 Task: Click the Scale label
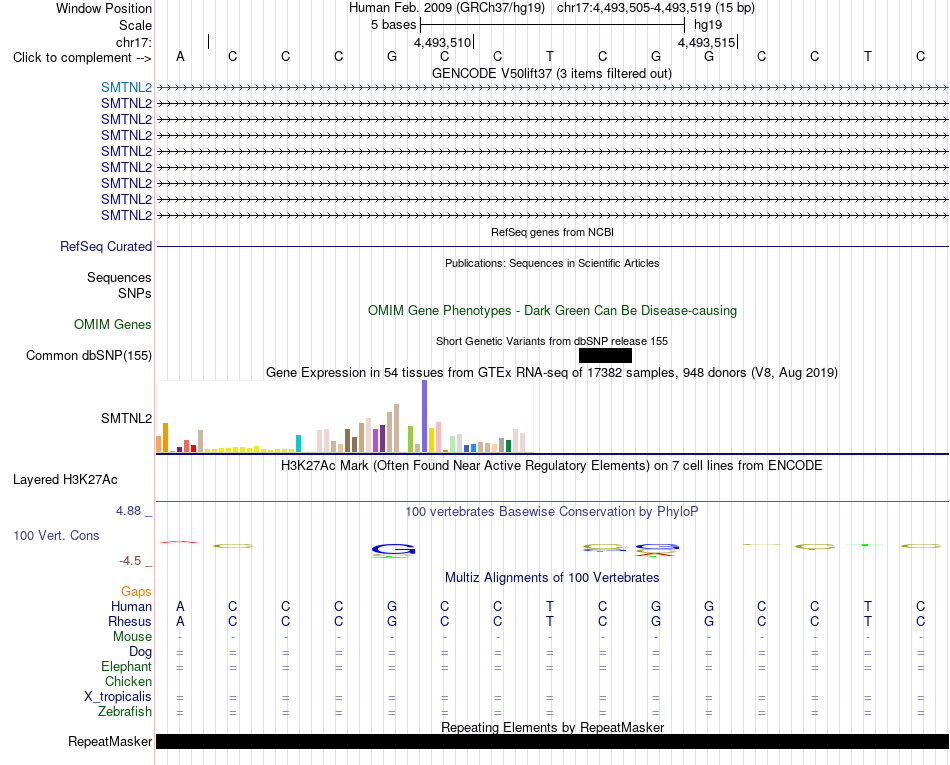tap(135, 25)
